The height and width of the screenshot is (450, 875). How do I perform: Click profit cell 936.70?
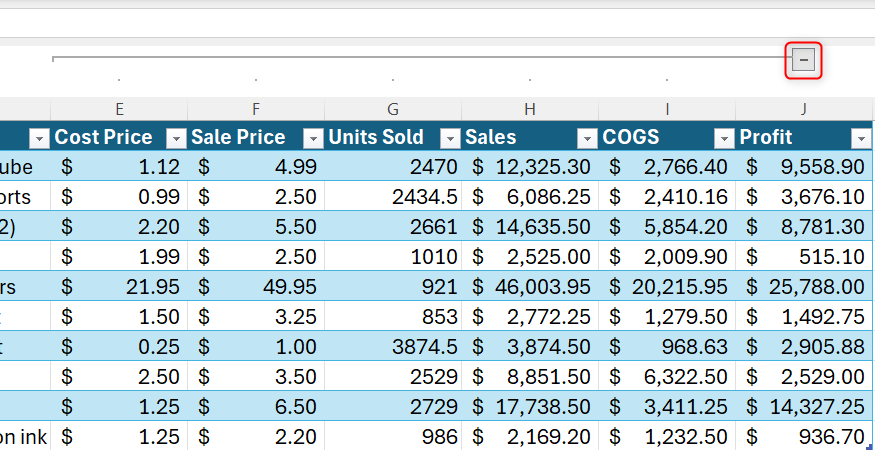coord(804,436)
